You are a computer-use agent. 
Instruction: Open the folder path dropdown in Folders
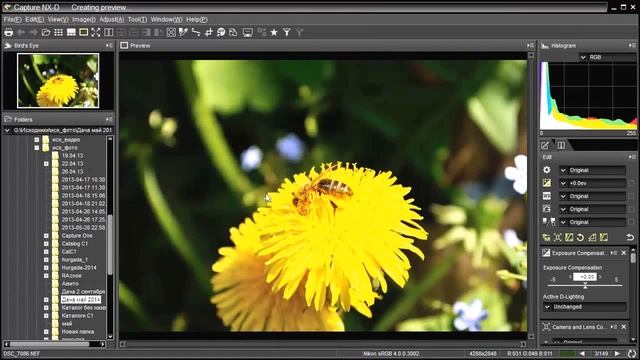pos(7,130)
